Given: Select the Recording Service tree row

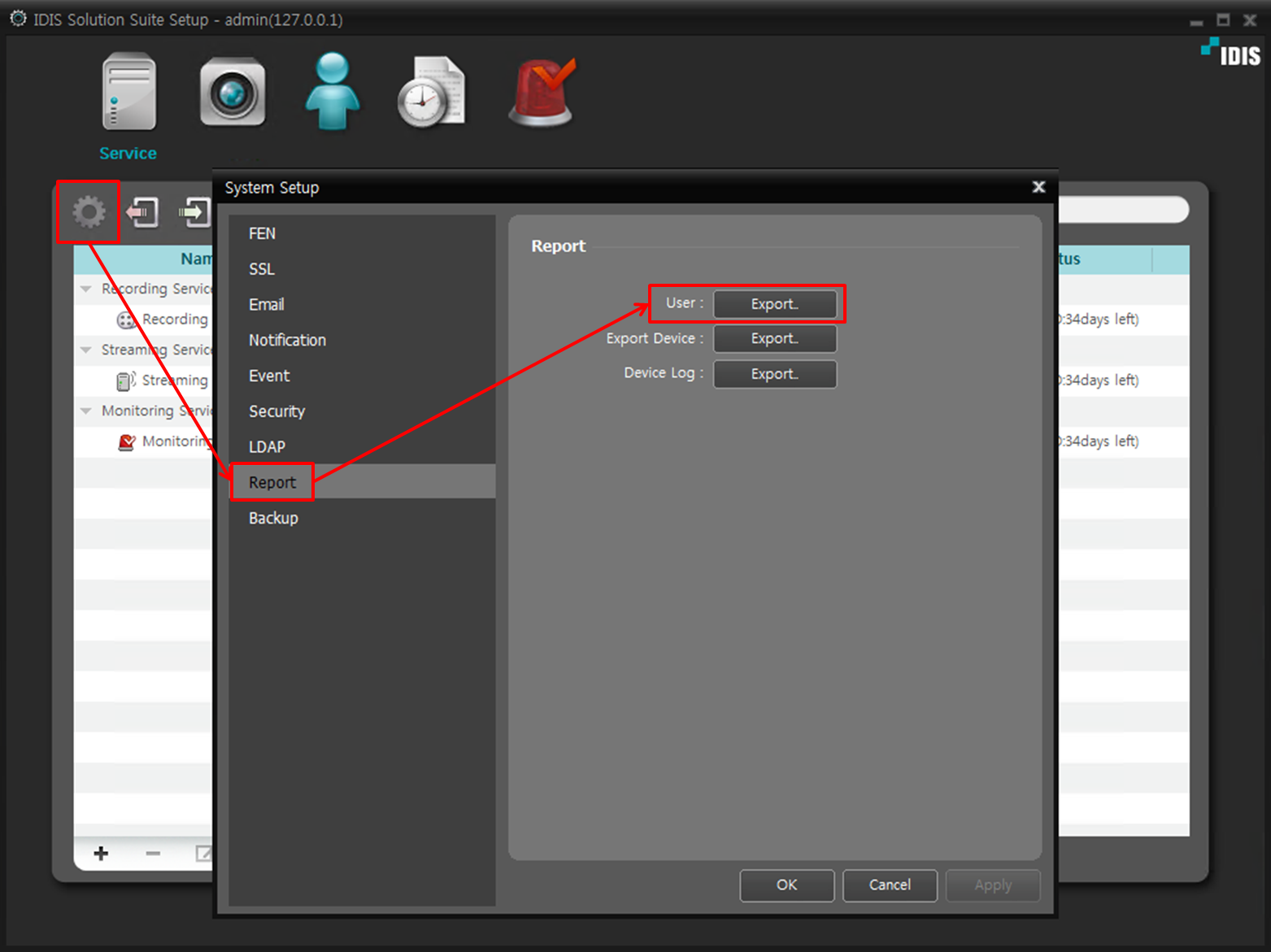Looking at the screenshot, I should pyautogui.click(x=144, y=289).
